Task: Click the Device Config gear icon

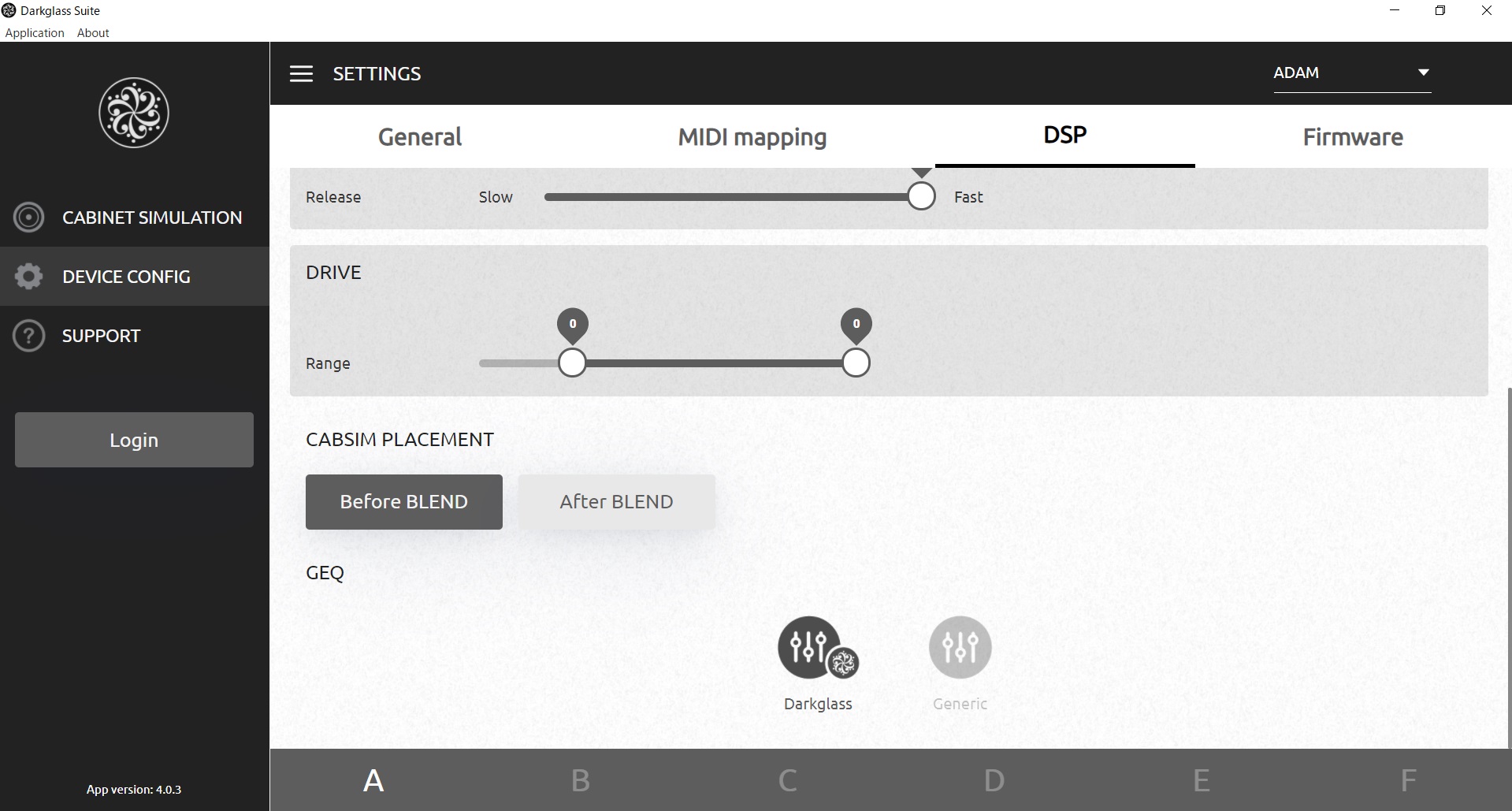Action: pos(29,277)
